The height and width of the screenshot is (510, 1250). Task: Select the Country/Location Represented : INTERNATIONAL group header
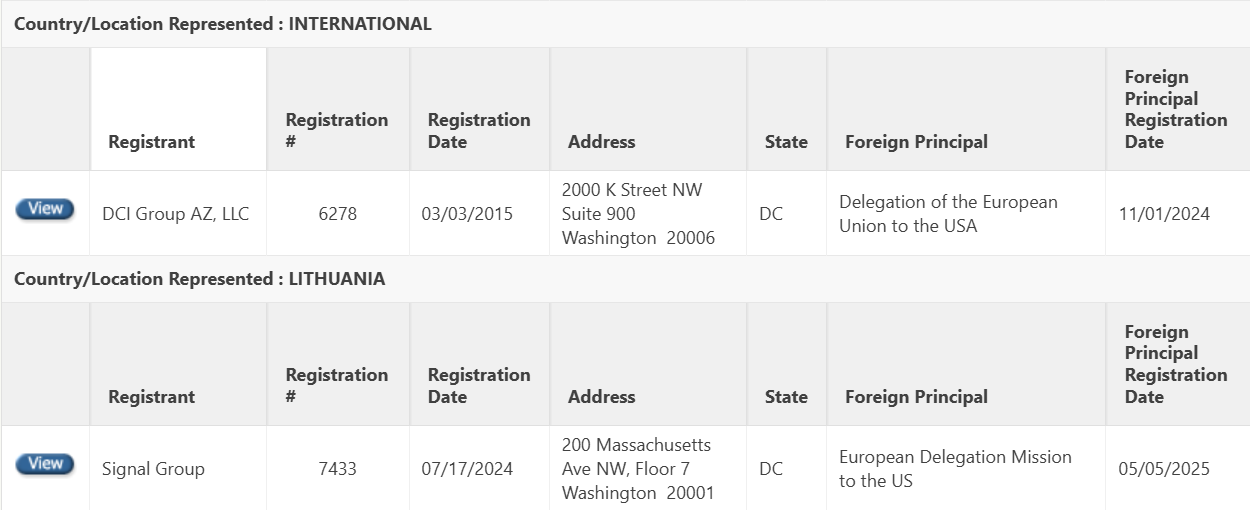click(625, 24)
